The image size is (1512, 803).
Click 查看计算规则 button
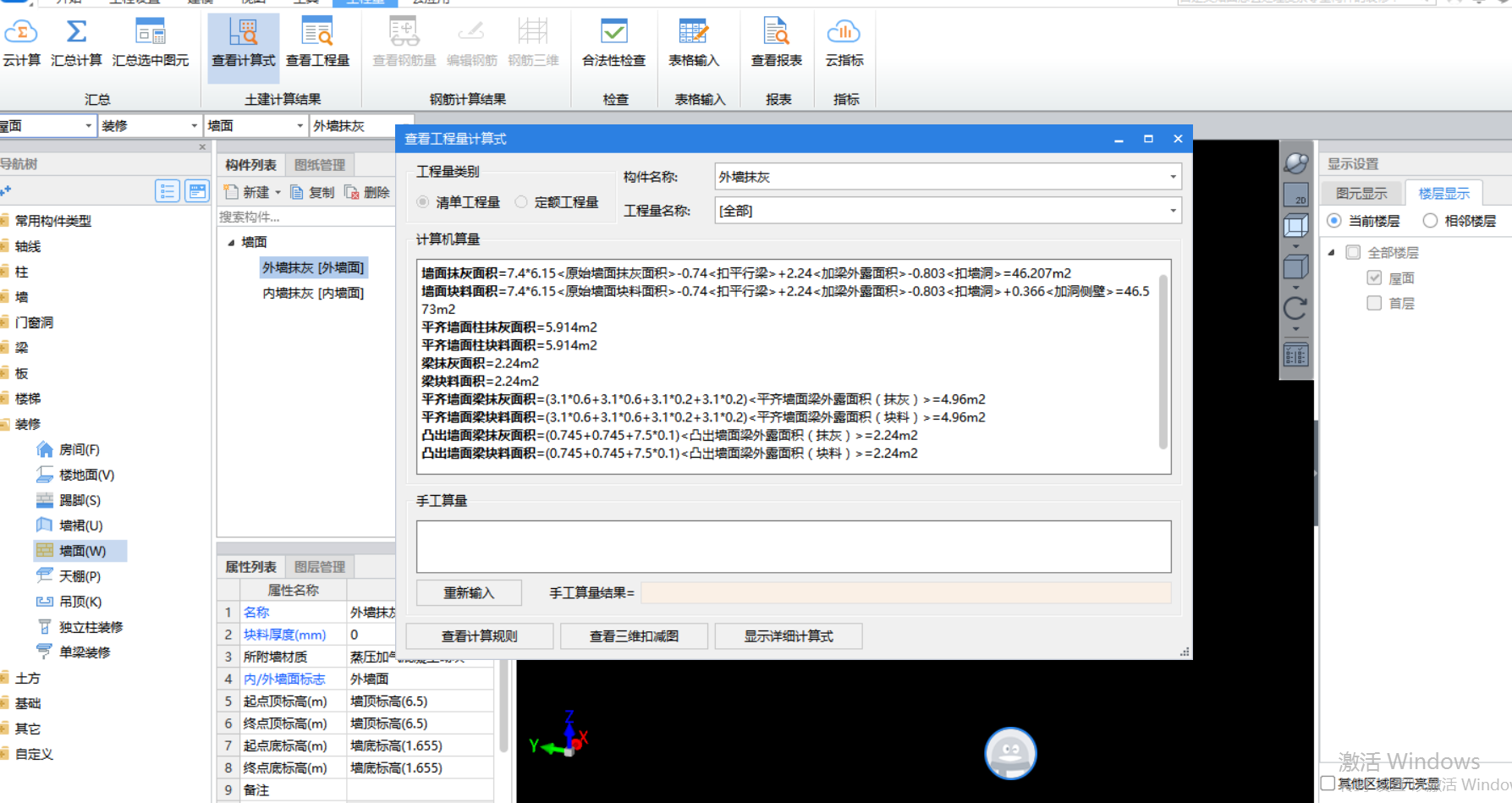(480, 636)
